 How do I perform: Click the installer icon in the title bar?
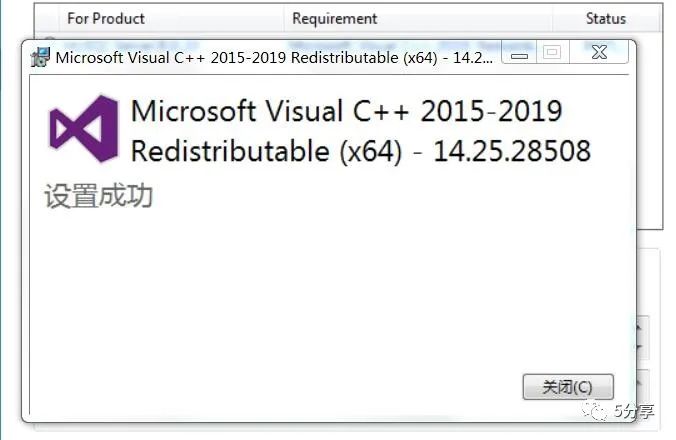click(x=41, y=56)
